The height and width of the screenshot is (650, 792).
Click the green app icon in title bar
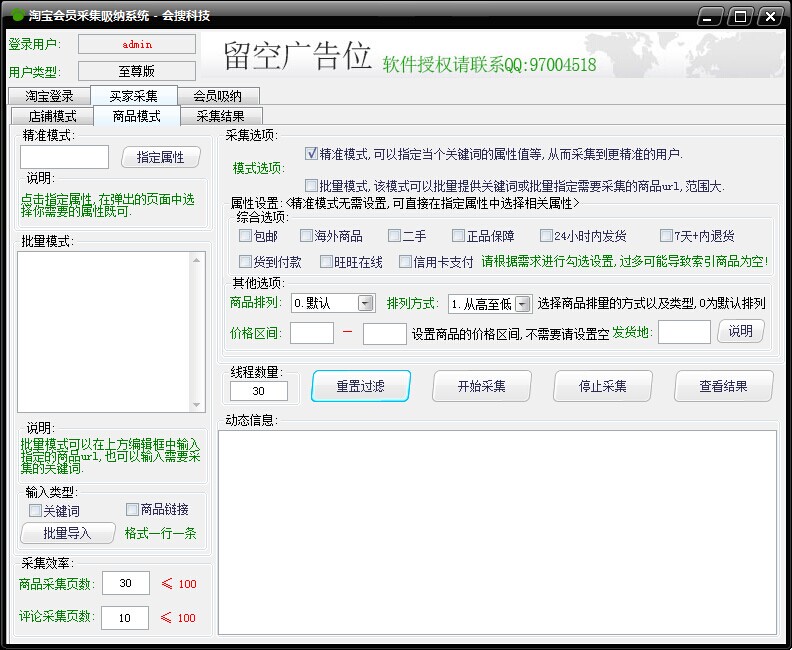[18, 15]
